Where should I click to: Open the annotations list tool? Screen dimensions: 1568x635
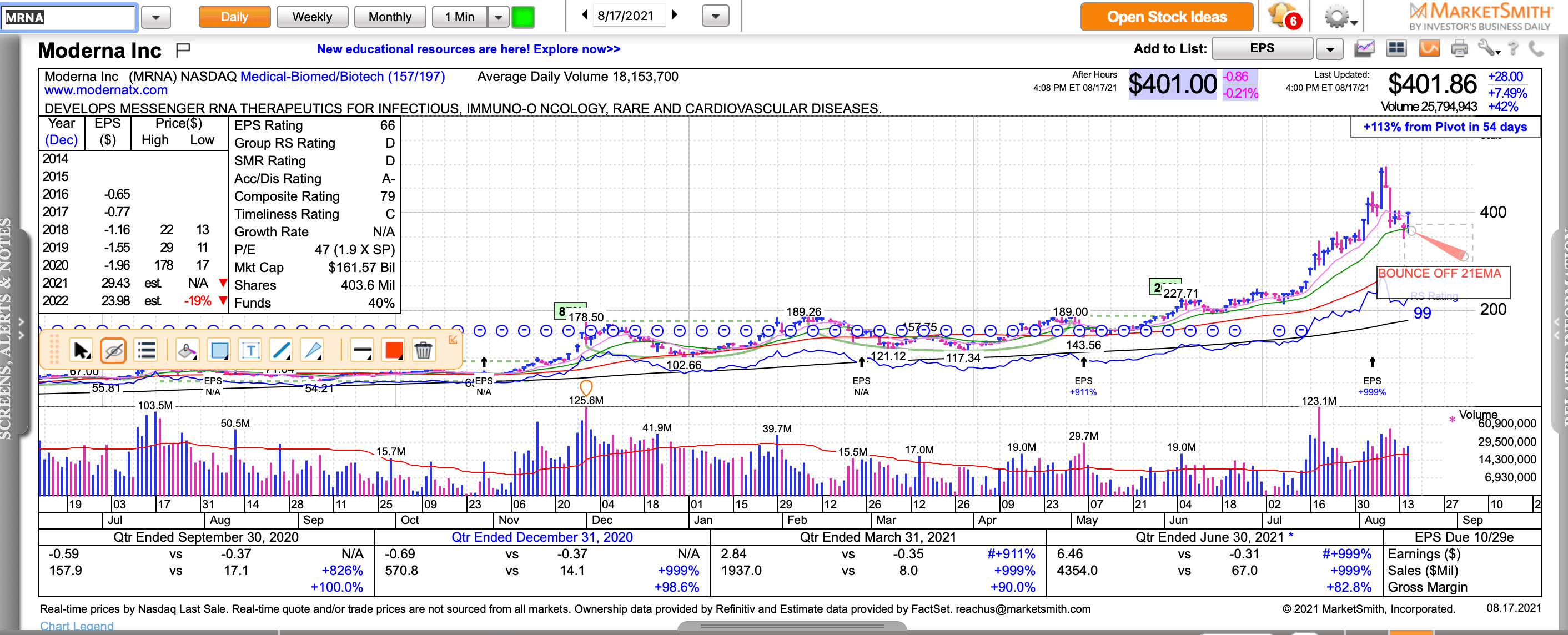tap(147, 350)
